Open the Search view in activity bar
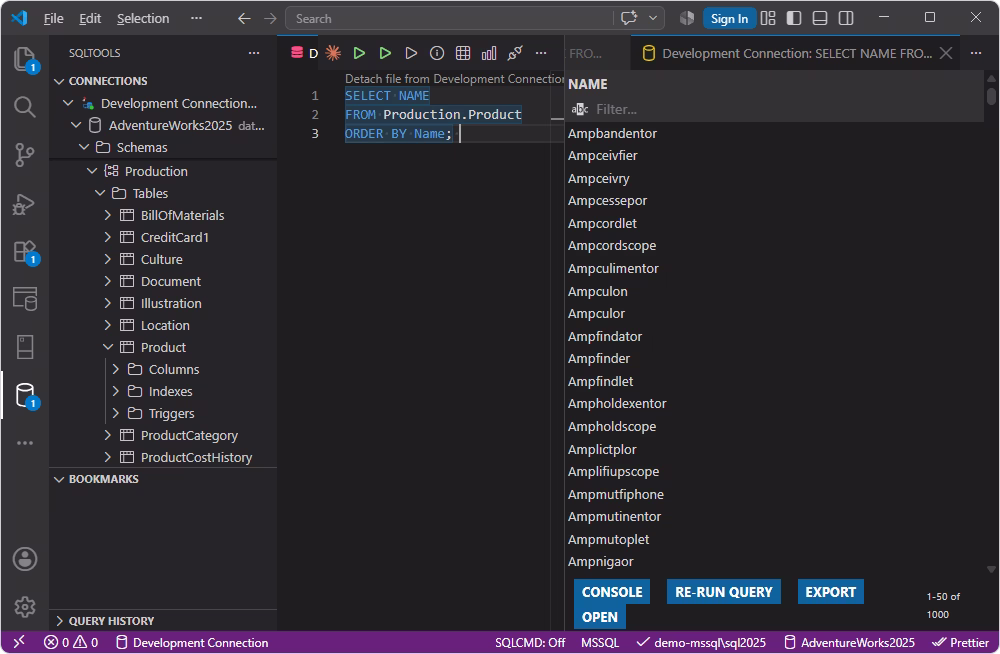Screen dimensions: 1000x654 click(25, 107)
